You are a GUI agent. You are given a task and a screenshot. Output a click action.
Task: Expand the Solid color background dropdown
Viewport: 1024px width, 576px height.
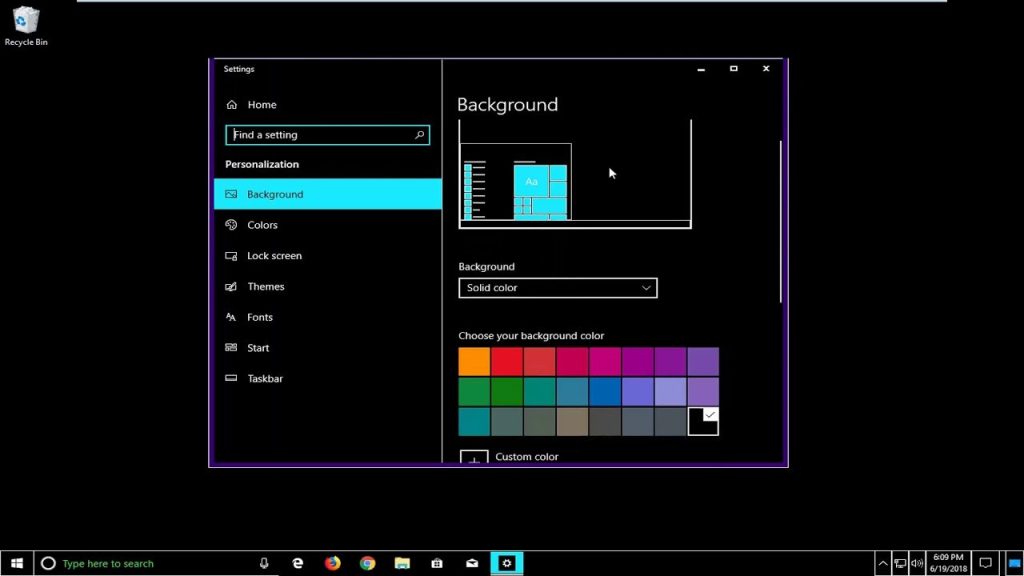[x=558, y=288]
